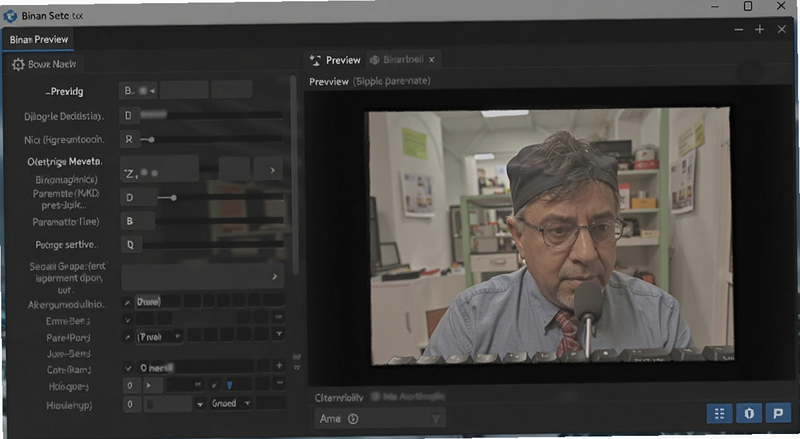
Task: Click the filter funnel icon in Ama field
Action: 436,419
